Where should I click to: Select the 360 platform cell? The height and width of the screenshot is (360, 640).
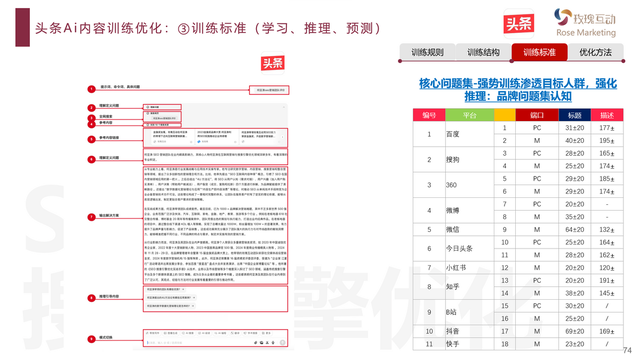(x=469, y=185)
